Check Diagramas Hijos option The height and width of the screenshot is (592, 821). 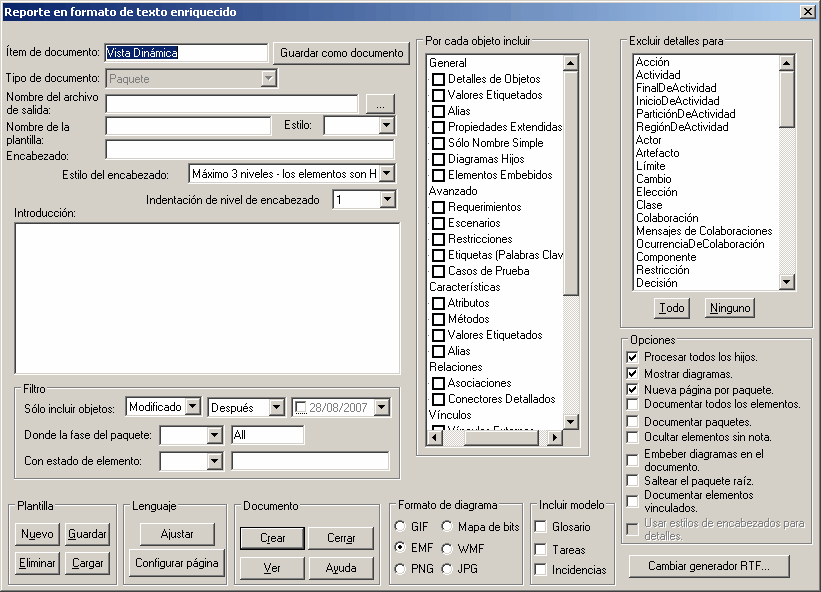[438, 159]
